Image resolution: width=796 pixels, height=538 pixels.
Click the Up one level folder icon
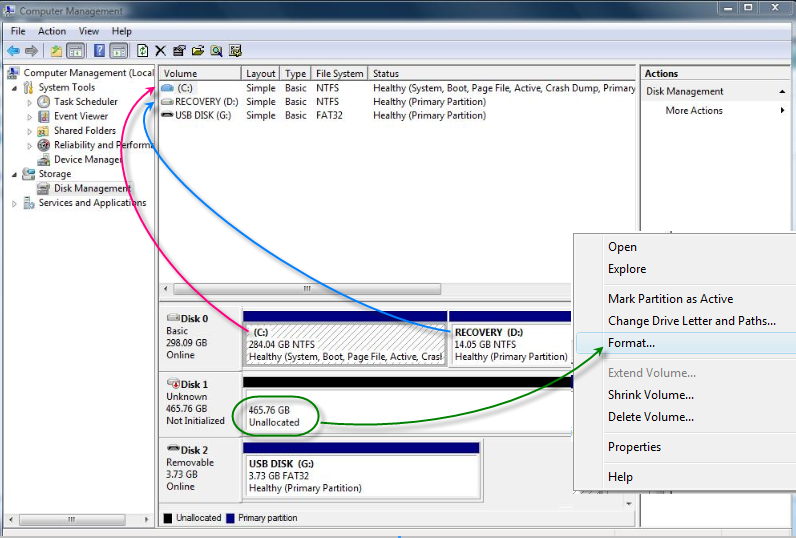point(56,51)
